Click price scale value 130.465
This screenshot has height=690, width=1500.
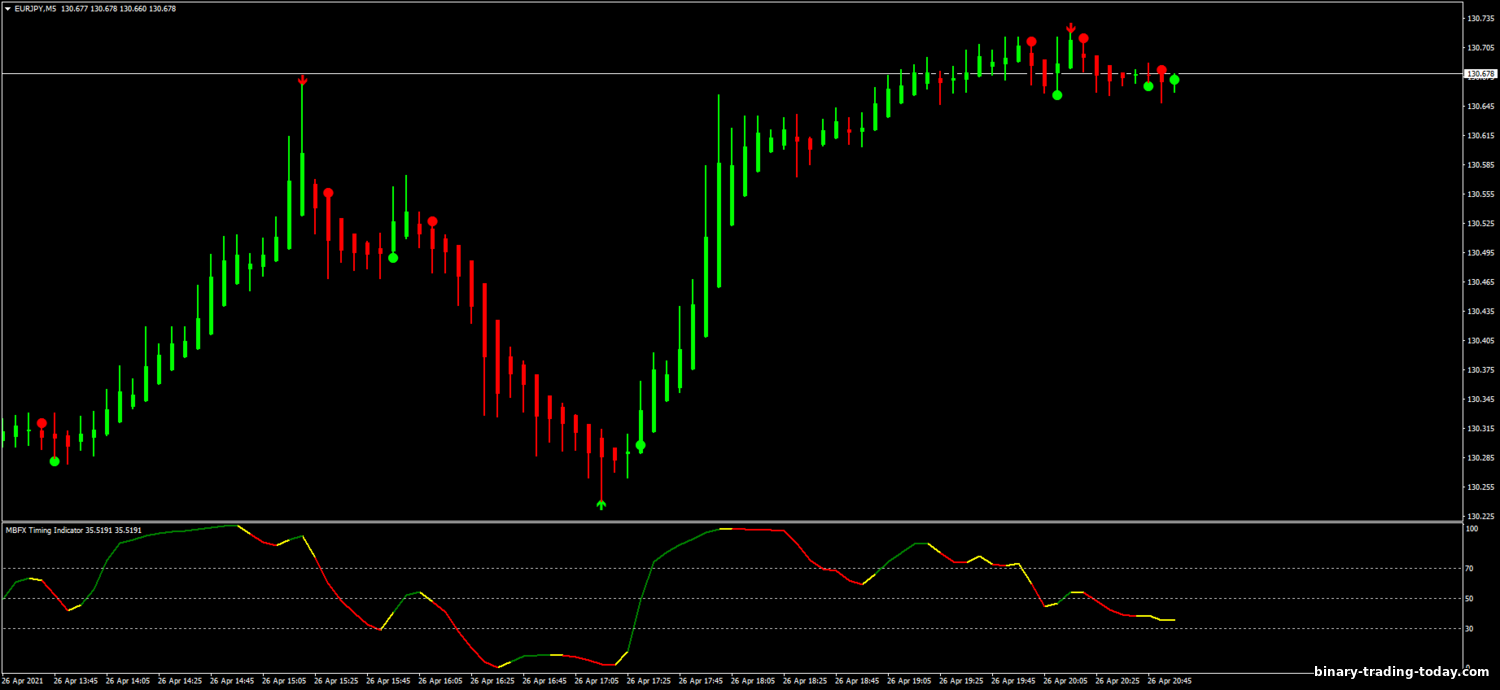(x=1481, y=282)
